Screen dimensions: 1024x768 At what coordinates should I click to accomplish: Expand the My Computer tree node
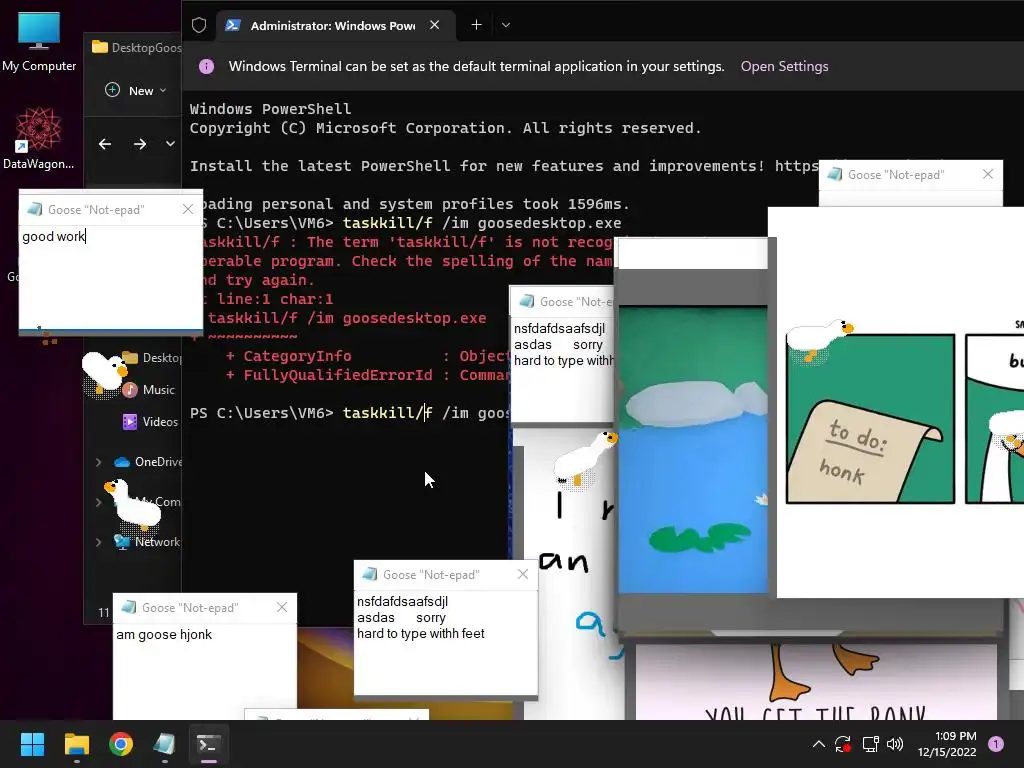tap(99, 502)
